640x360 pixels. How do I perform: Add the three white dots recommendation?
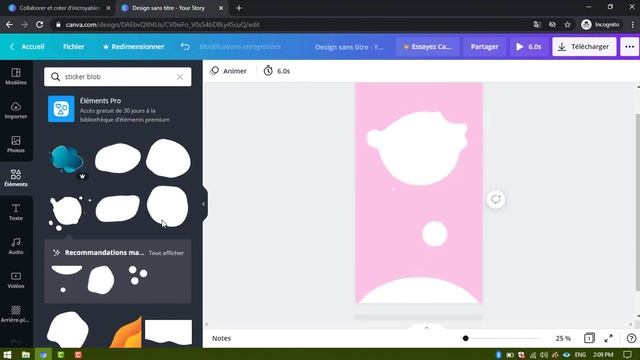coord(138,275)
